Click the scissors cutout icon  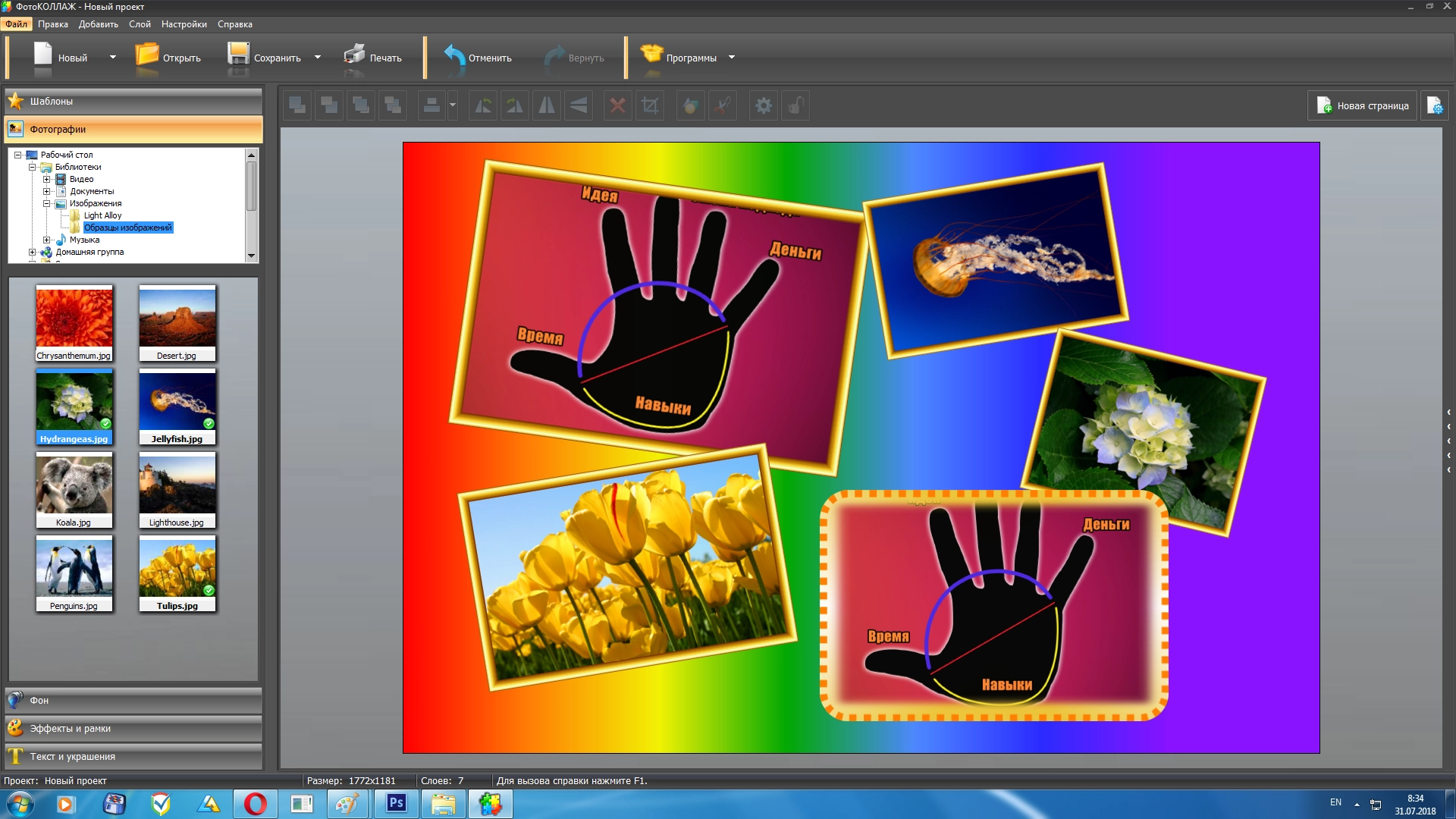click(x=722, y=105)
